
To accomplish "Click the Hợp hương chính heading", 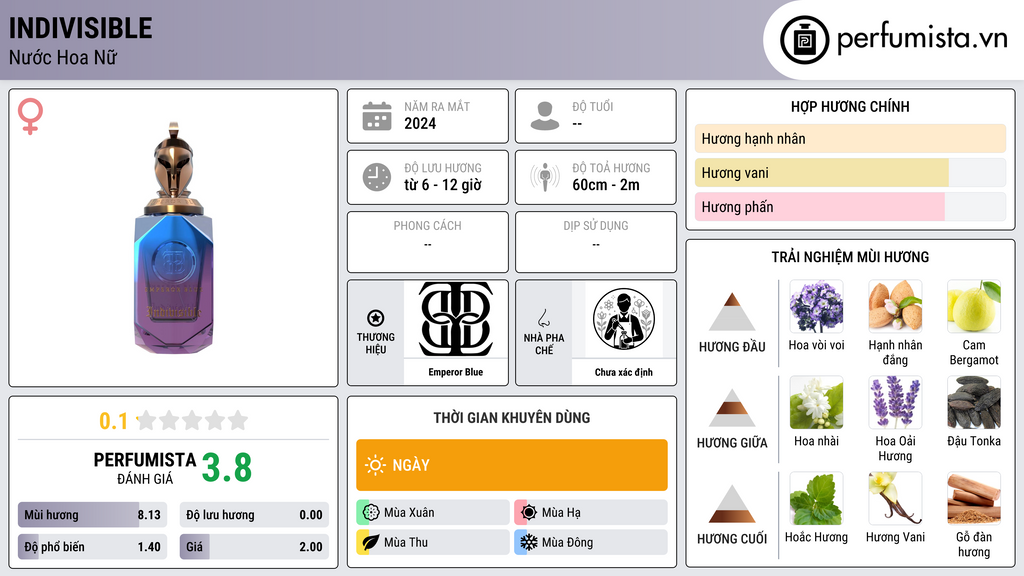I will [x=850, y=106].
